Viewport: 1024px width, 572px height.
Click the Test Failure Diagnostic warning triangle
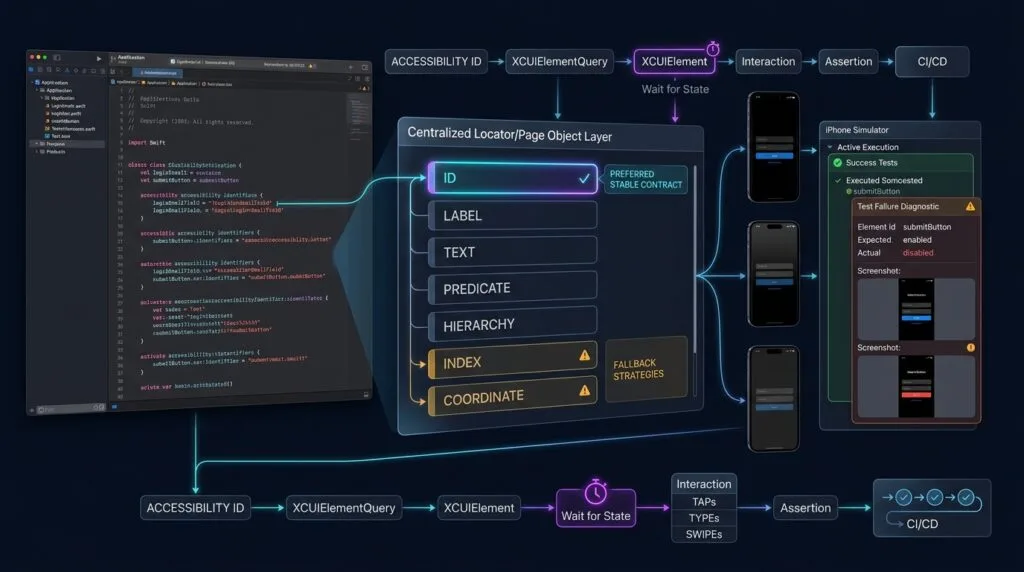click(x=970, y=206)
